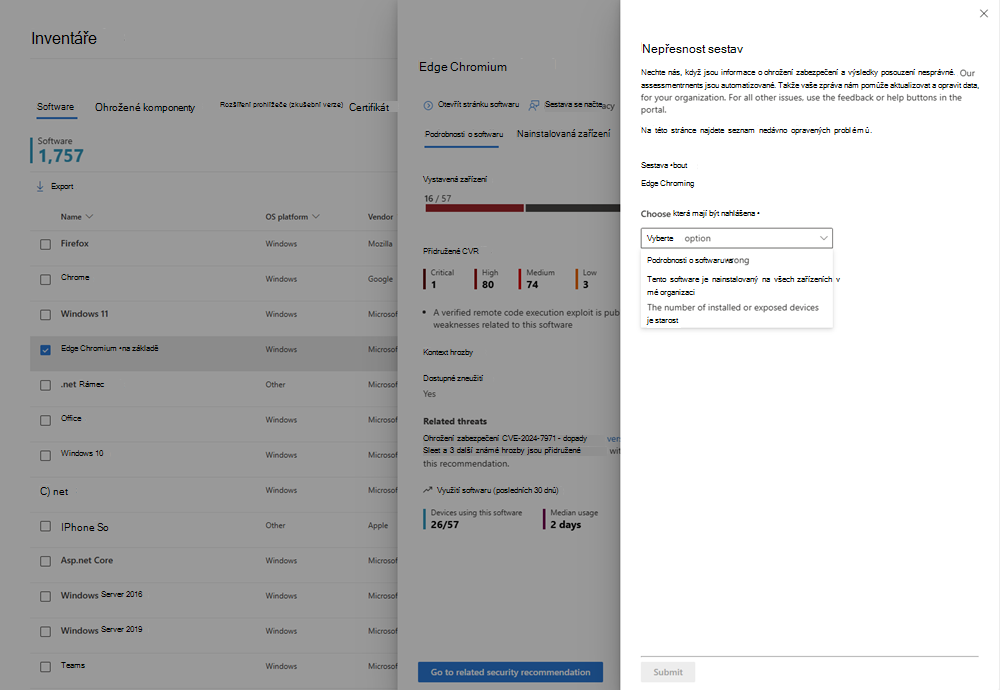Tick the Asp.net Core row checkbox
This screenshot has width=1000, height=690.
click(x=45, y=561)
